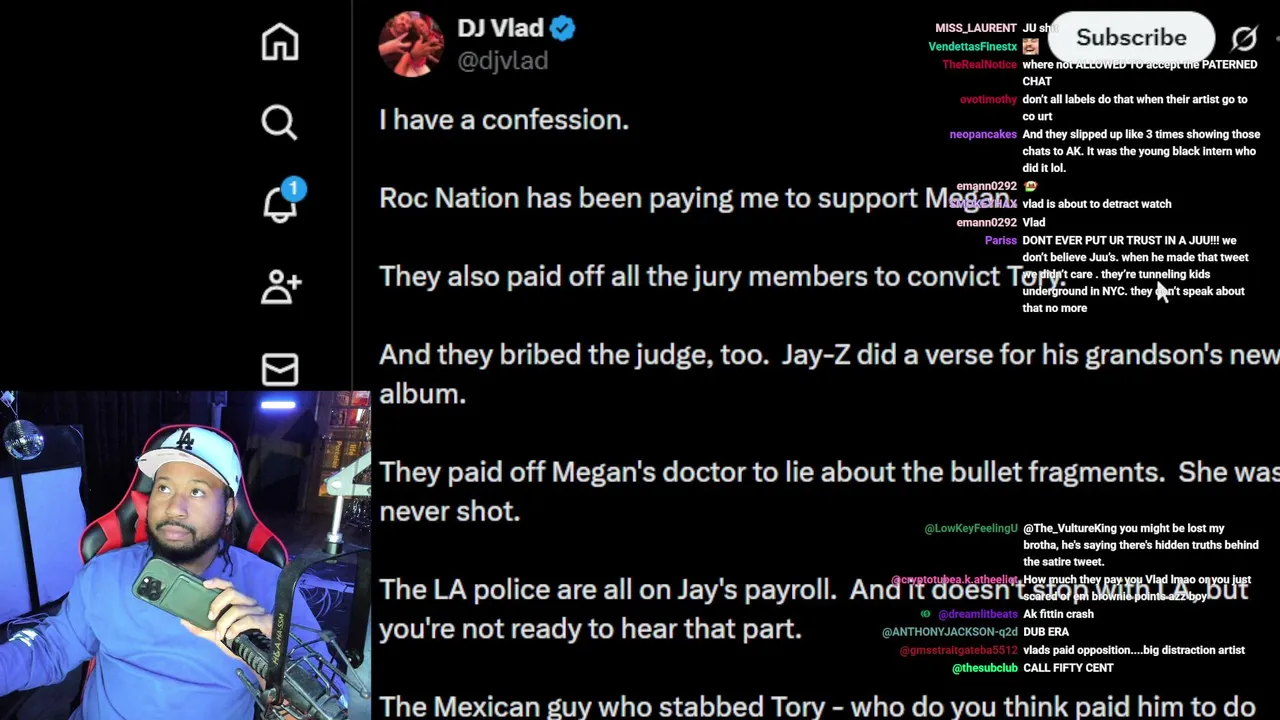The width and height of the screenshot is (1280, 720).
Task: Click DJ Vlad's verified checkmark badge
Action: pos(562,28)
